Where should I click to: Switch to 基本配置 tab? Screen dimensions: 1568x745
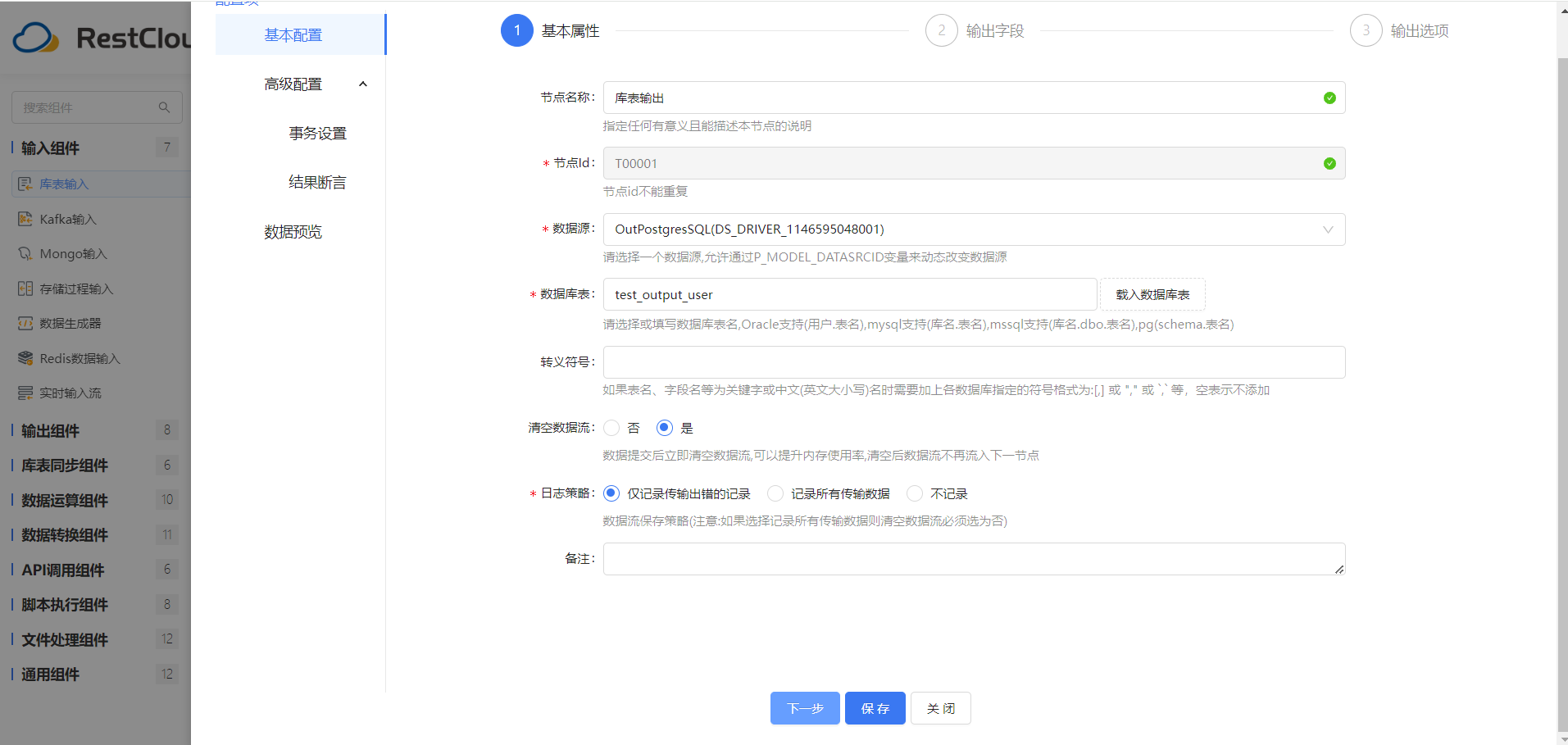tap(300, 34)
